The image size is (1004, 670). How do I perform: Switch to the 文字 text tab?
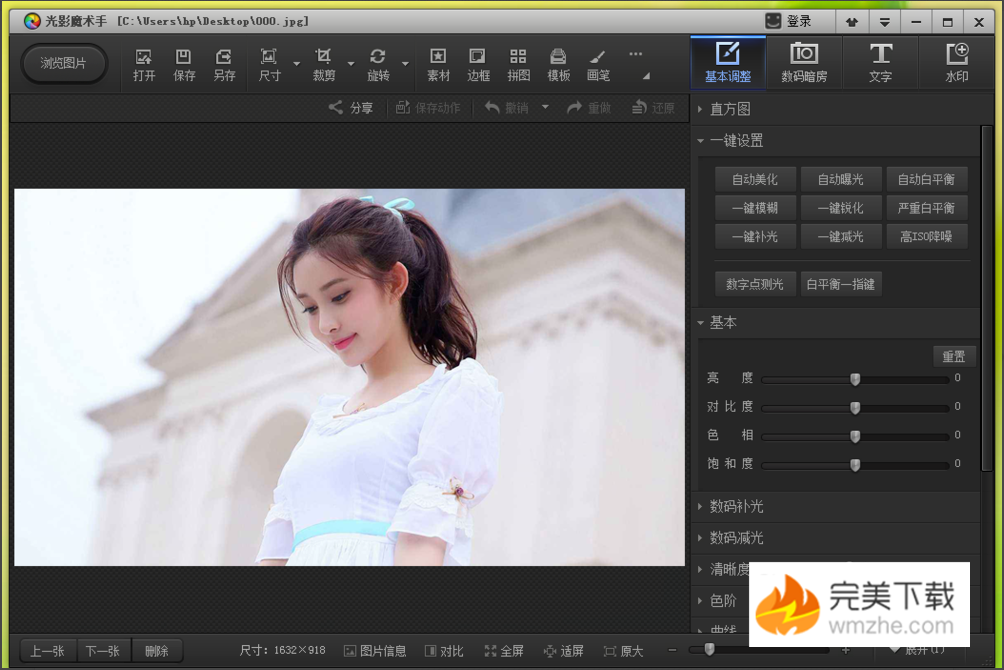880,62
